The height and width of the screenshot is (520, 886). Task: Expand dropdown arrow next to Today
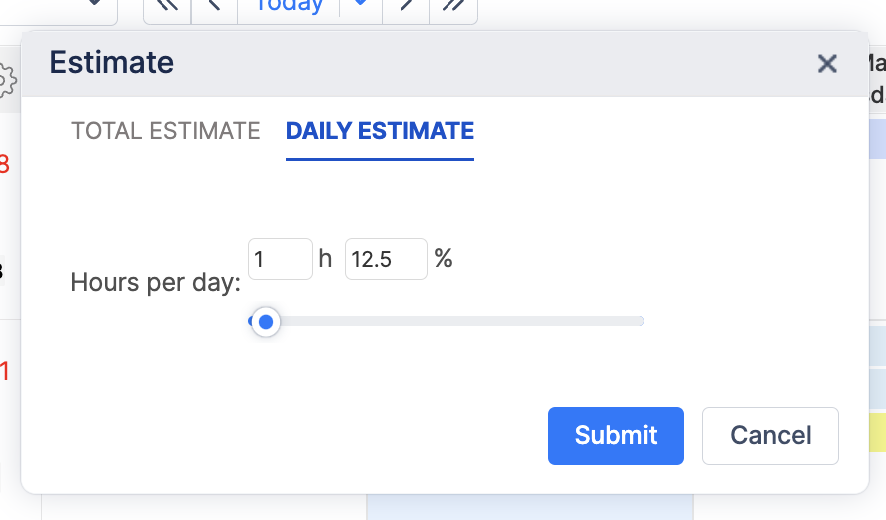[x=361, y=6]
